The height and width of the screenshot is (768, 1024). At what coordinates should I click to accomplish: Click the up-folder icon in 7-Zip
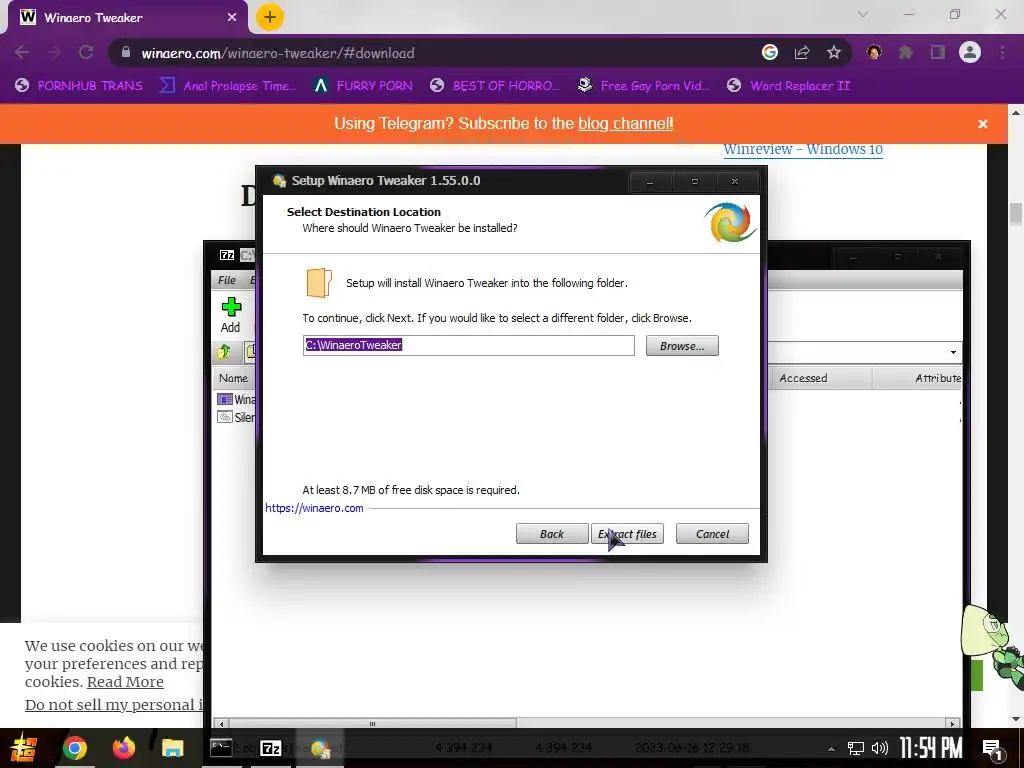coord(224,352)
